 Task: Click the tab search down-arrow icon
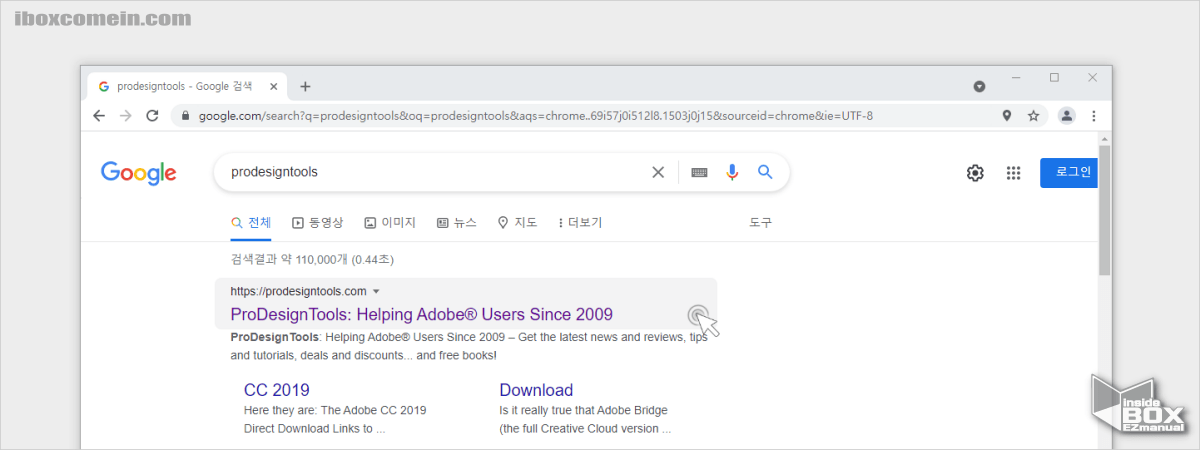[980, 86]
